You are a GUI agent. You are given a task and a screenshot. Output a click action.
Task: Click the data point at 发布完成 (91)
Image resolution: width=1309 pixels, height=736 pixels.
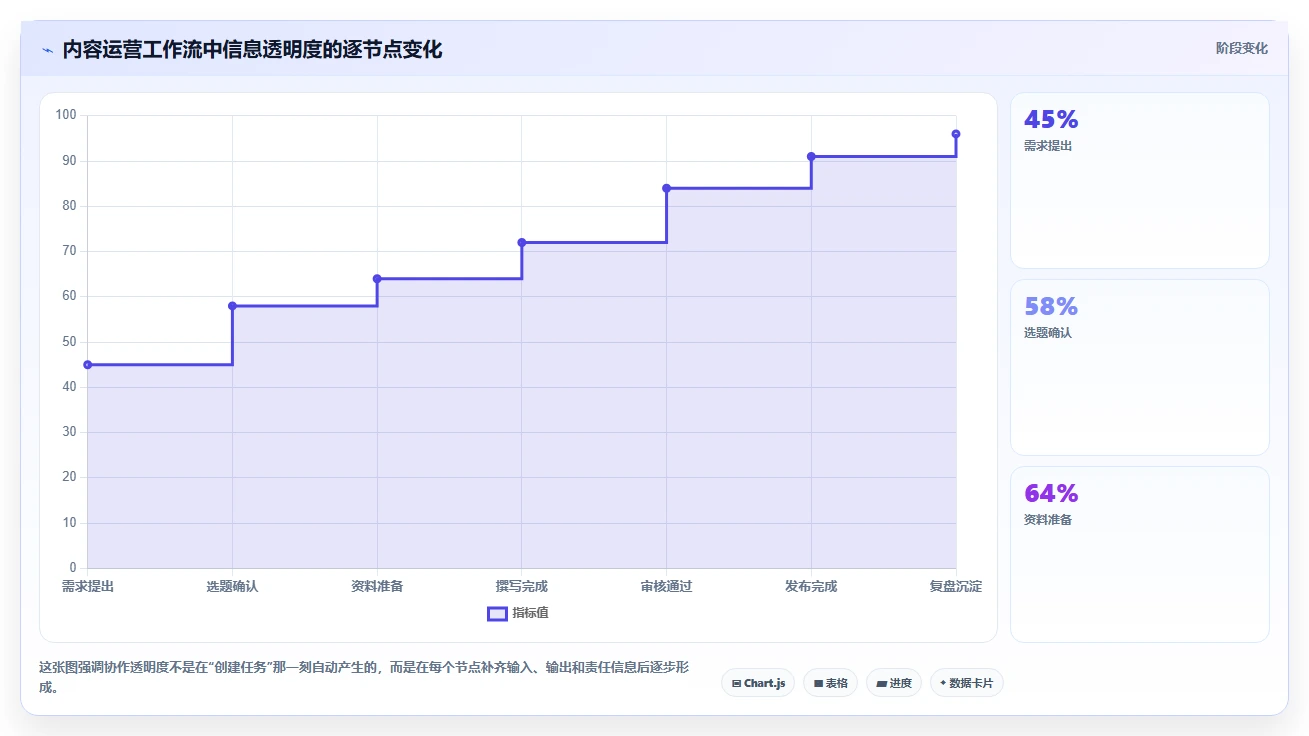(811, 157)
